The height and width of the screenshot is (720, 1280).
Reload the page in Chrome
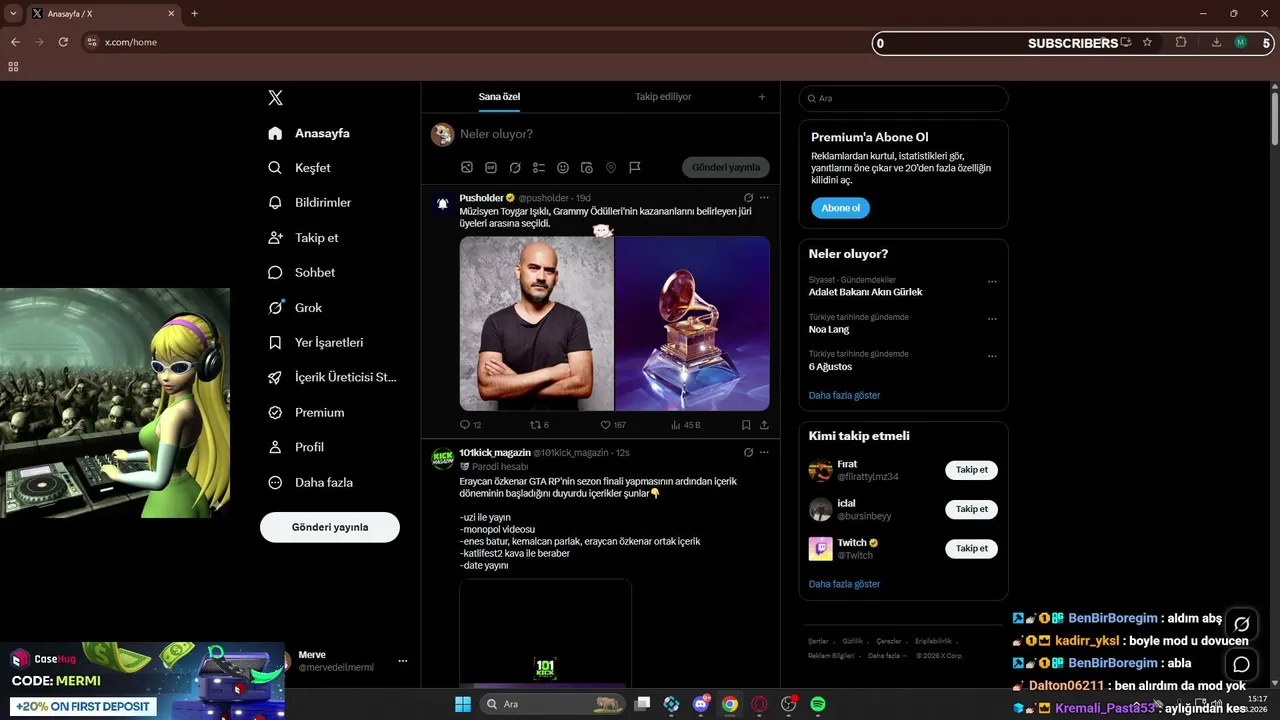[x=63, y=42]
